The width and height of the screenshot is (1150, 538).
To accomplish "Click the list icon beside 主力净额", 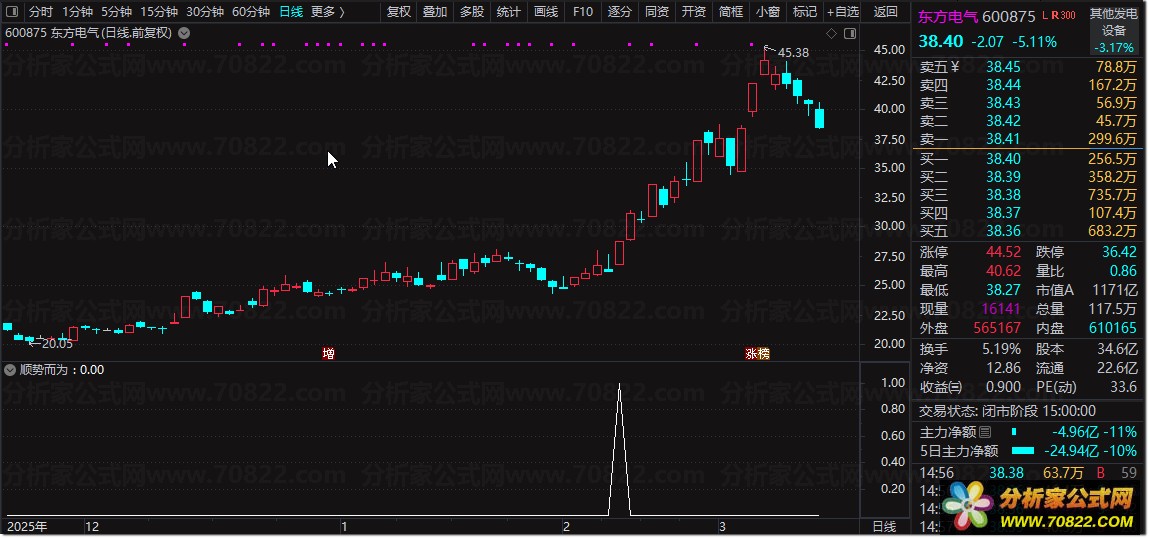I will [x=985, y=432].
